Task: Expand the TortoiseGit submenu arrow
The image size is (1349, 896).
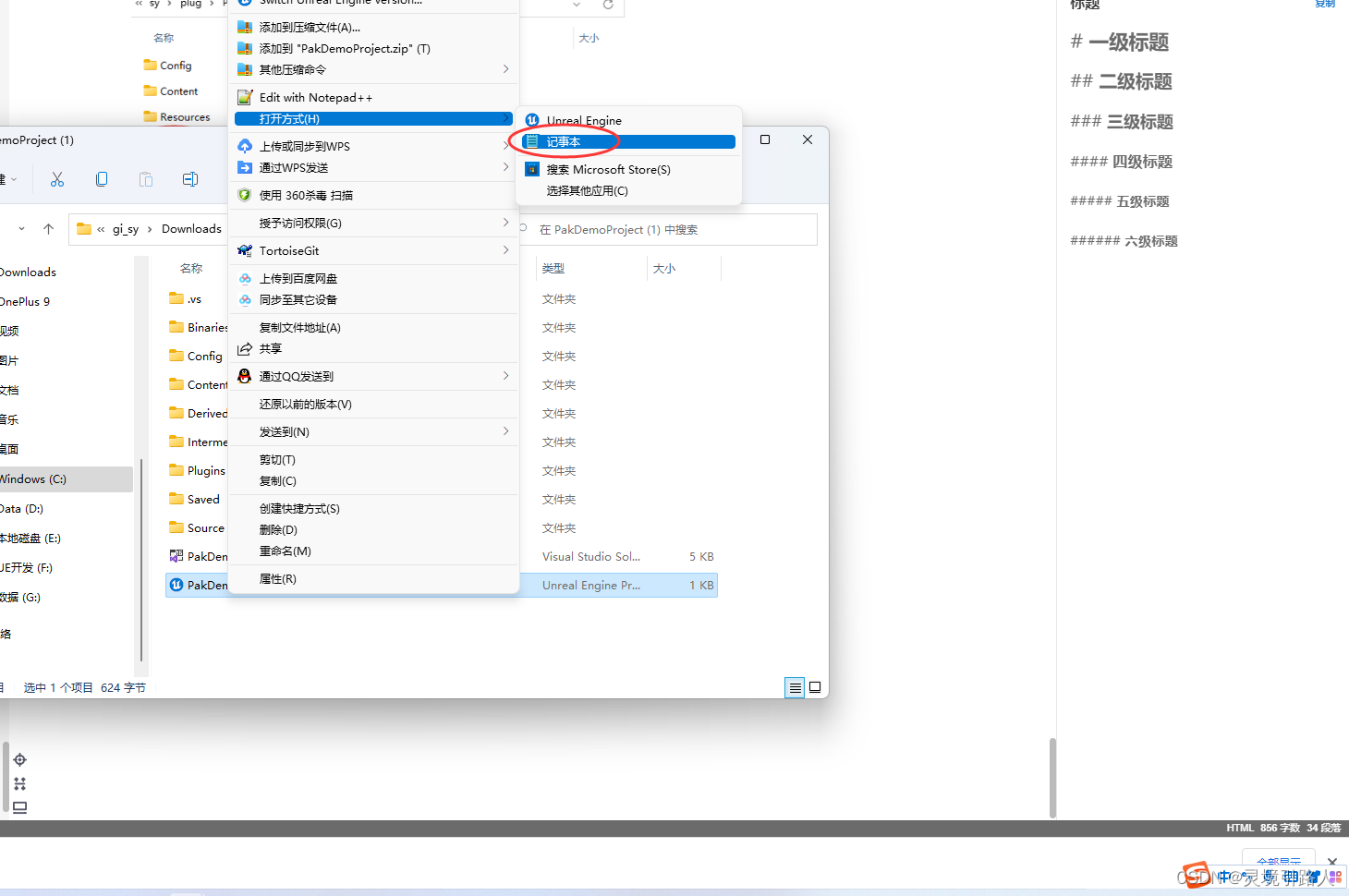Action: coord(505,250)
